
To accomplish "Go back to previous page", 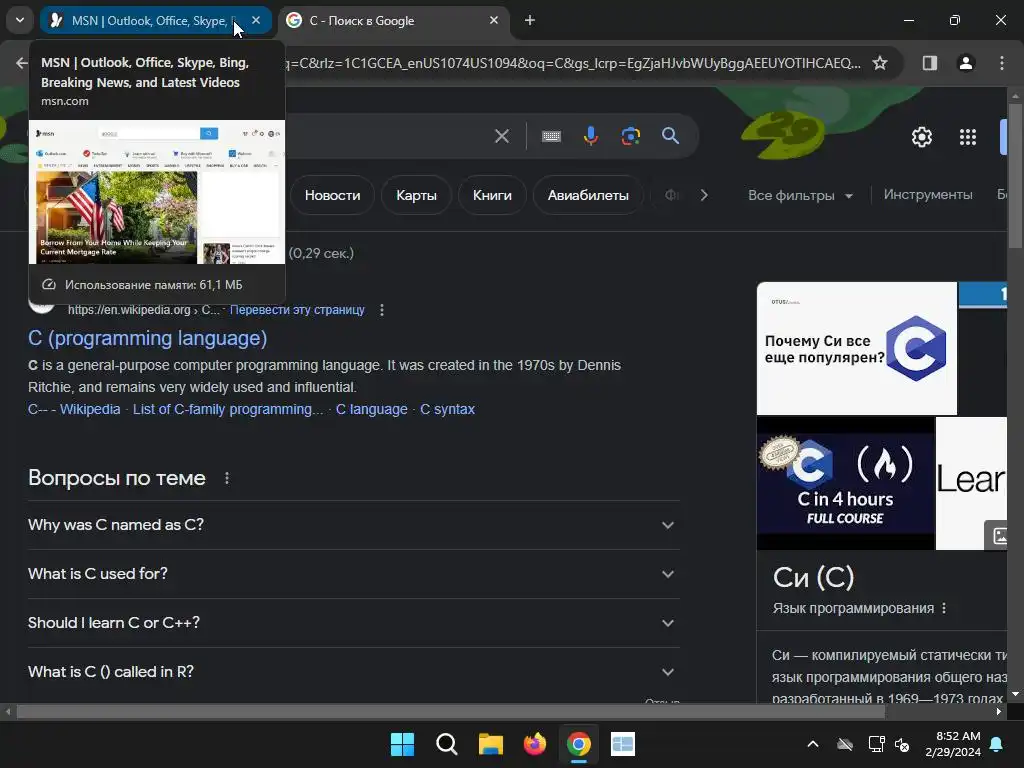I will [x=21, y=63].
